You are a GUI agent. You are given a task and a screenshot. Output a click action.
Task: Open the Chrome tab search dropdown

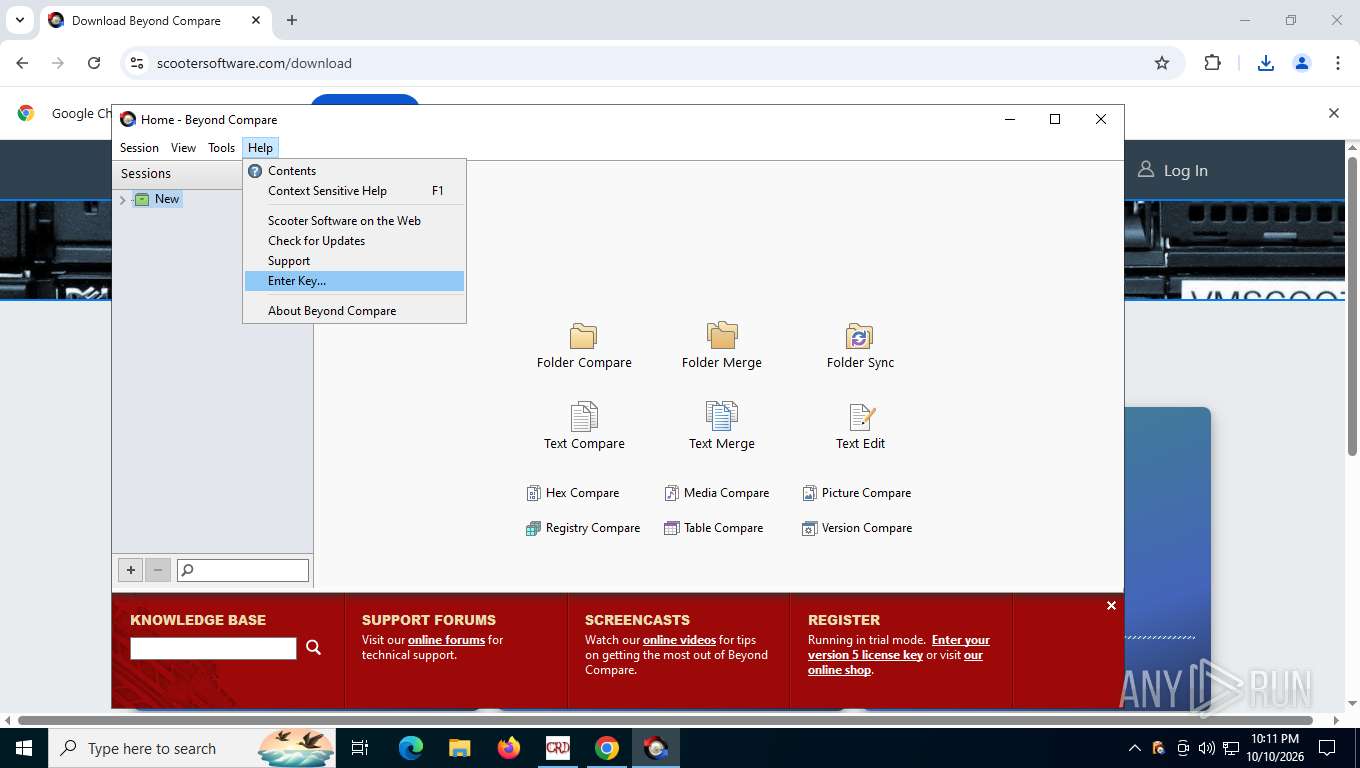(x=19, y=20)
